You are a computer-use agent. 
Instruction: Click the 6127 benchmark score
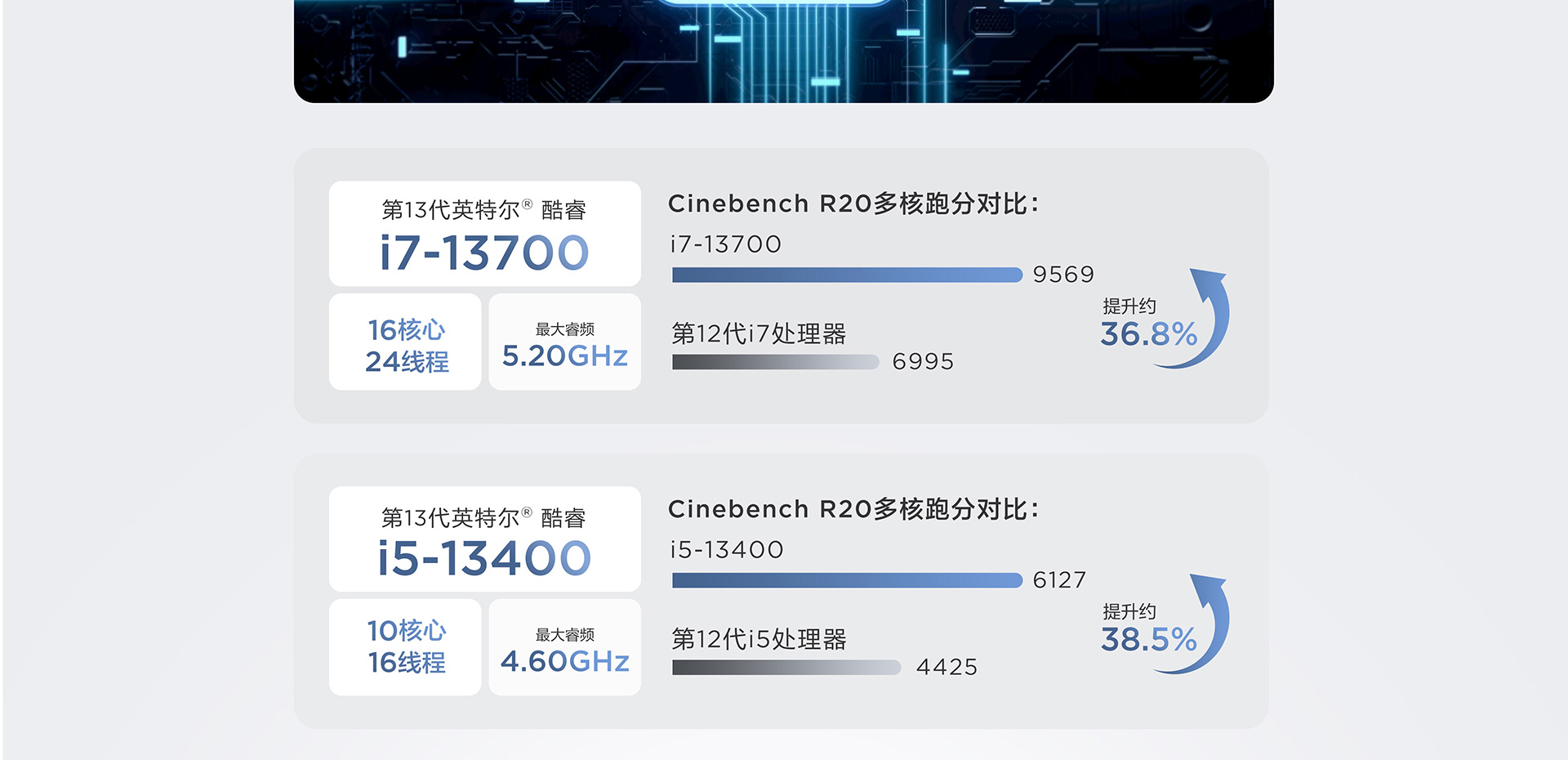[x=1059, y=580]
